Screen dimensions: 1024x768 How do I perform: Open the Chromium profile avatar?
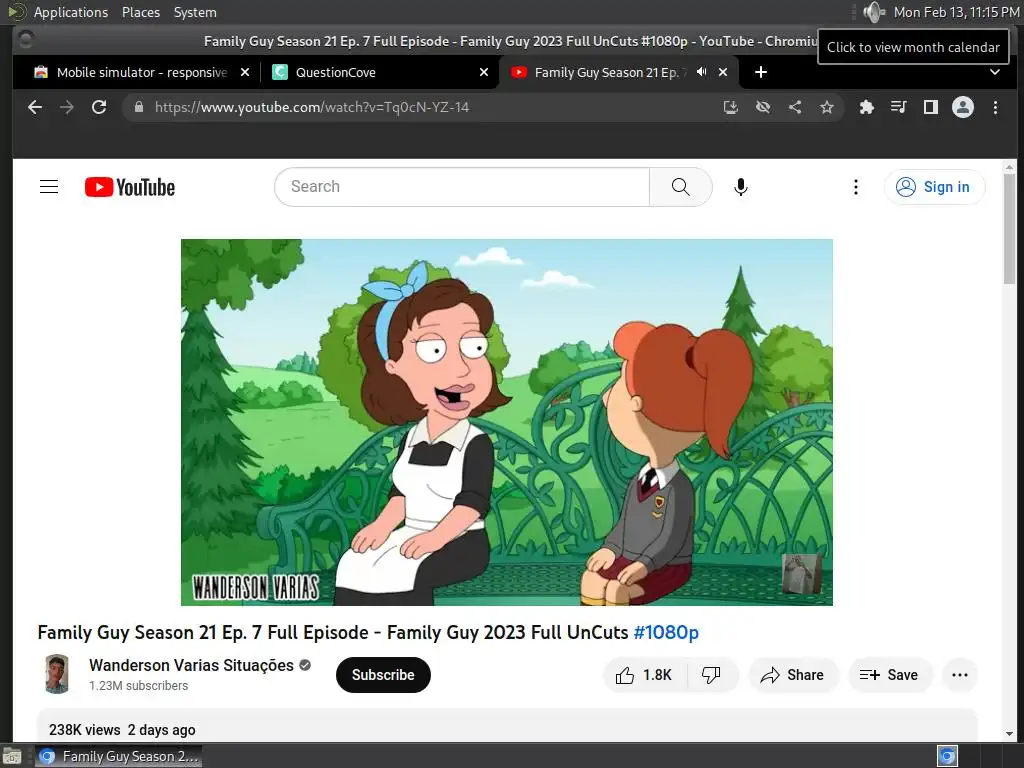pyautogui.click(x=963, y=107)
